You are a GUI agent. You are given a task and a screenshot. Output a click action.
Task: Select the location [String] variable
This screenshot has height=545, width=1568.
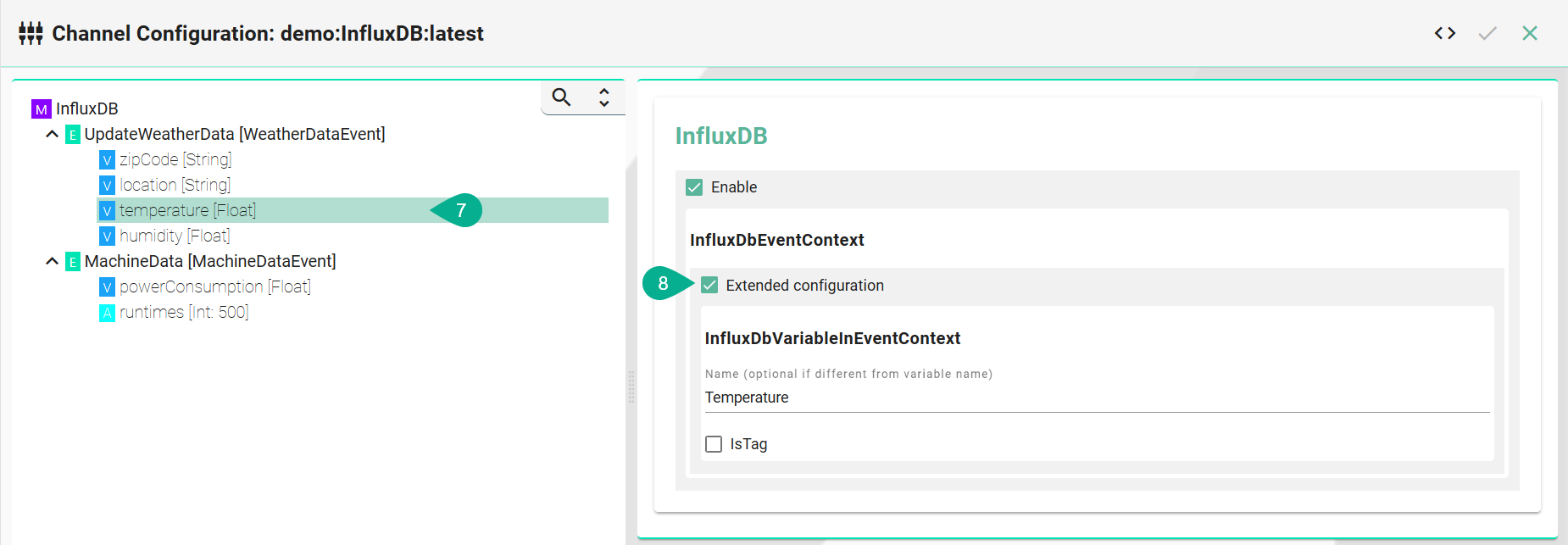tap(175, 185)
